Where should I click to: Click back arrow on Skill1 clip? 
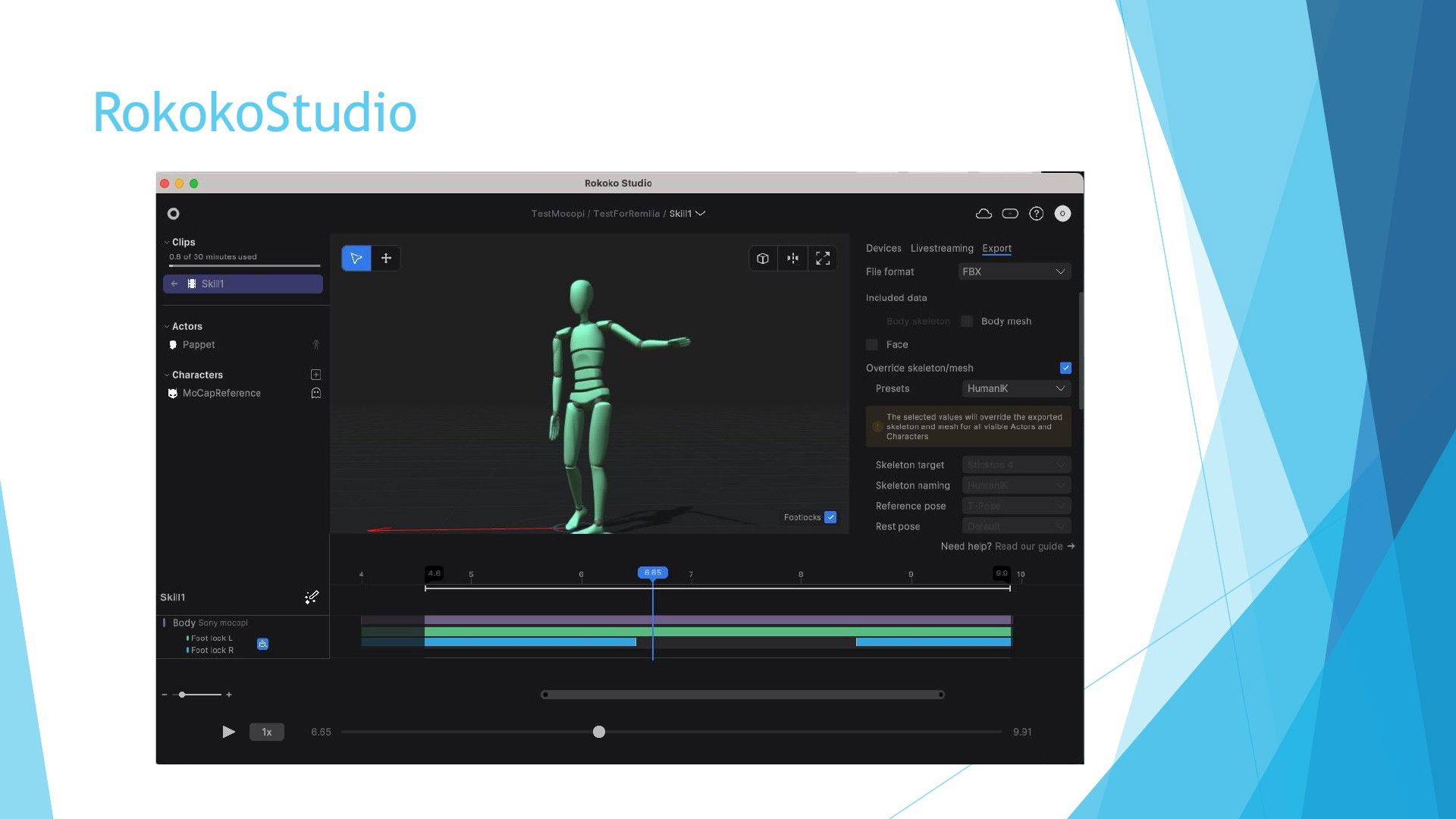174,284
